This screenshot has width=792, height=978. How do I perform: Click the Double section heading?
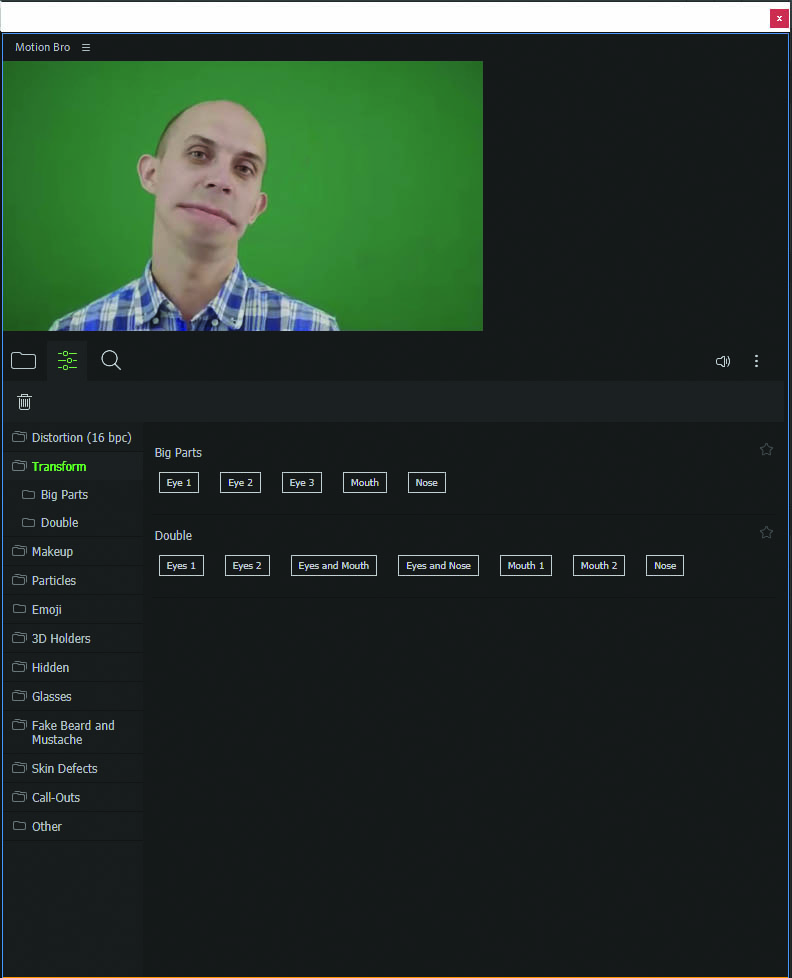(x=173, y=536)
